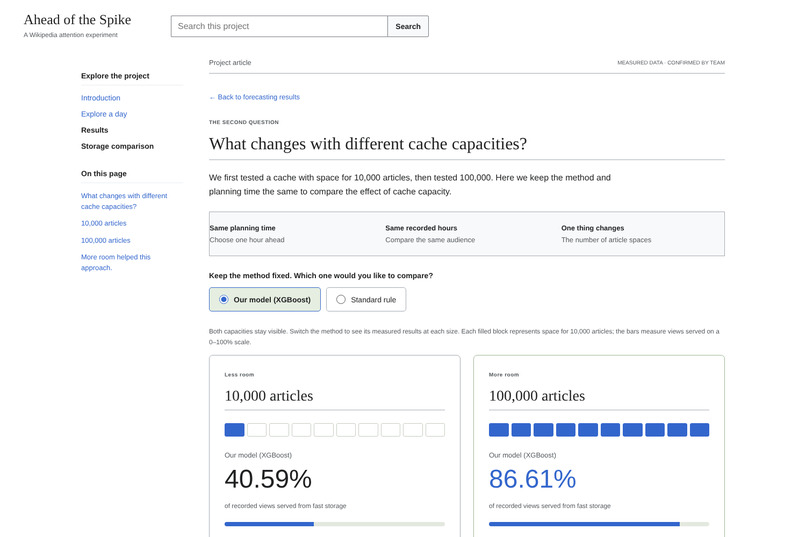
Task: Open the Explore a day sidebar link
Action: coord(104,114)
